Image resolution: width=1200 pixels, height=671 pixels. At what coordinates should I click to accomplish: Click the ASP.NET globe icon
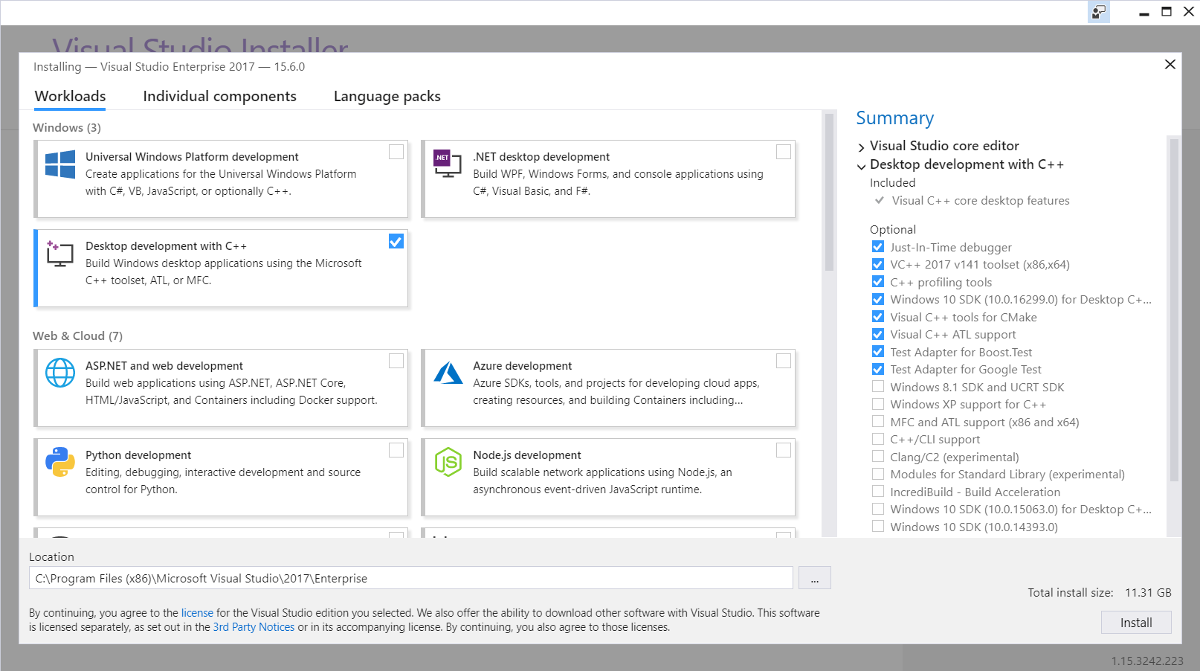click(60, 374)
